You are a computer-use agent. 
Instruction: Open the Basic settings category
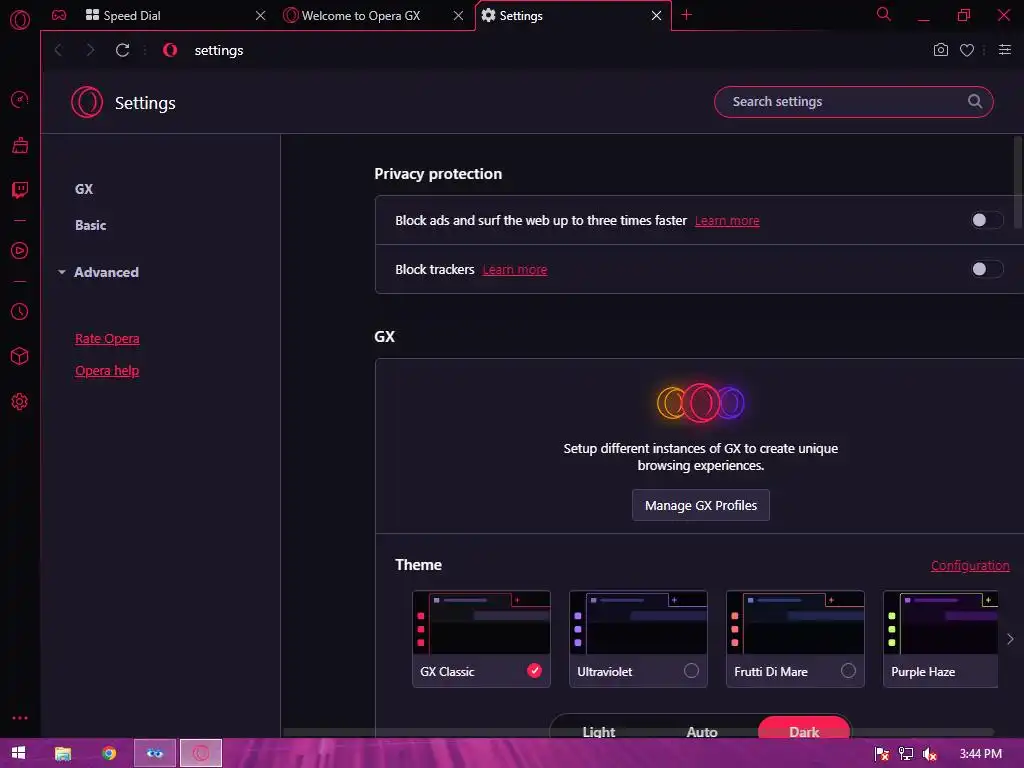click(91, 225)
